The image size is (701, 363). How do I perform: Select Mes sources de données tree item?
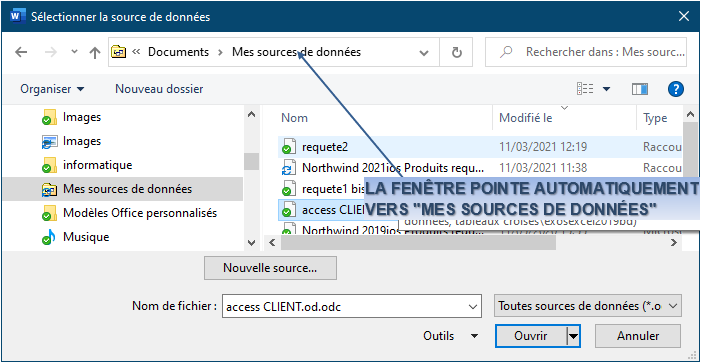pos(122,189)
